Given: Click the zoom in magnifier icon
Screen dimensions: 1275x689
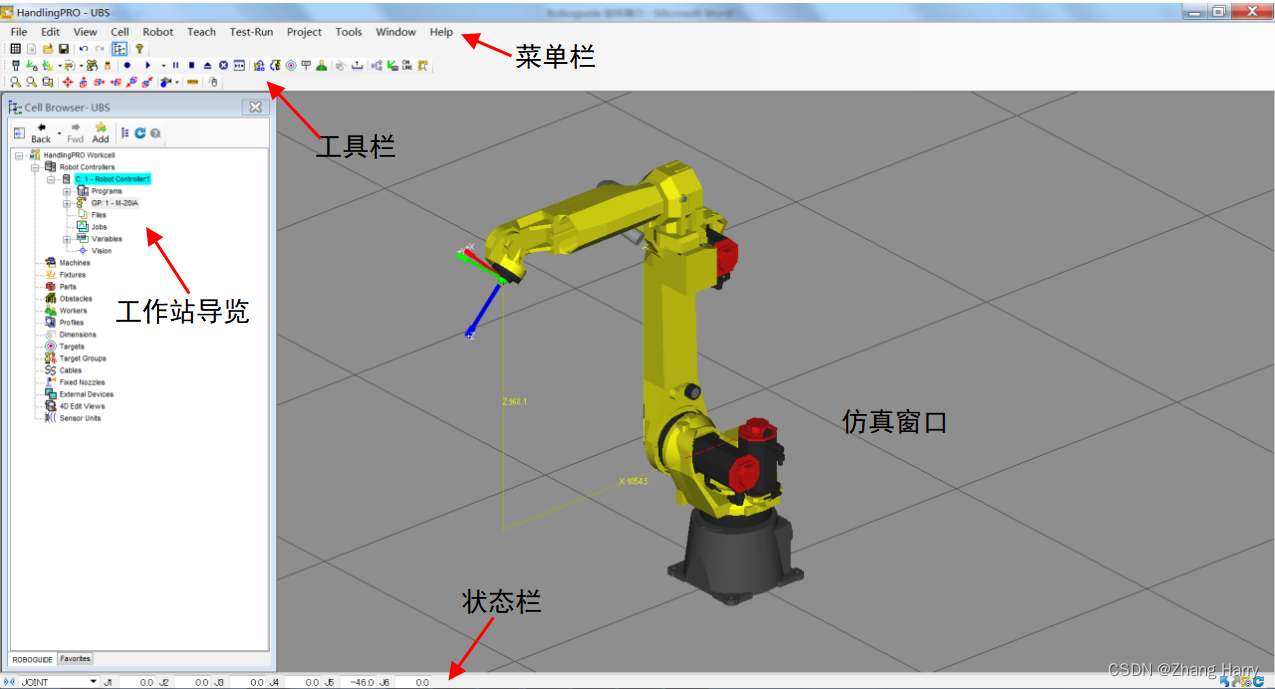Looking at the screenshot, I should 15,82.
